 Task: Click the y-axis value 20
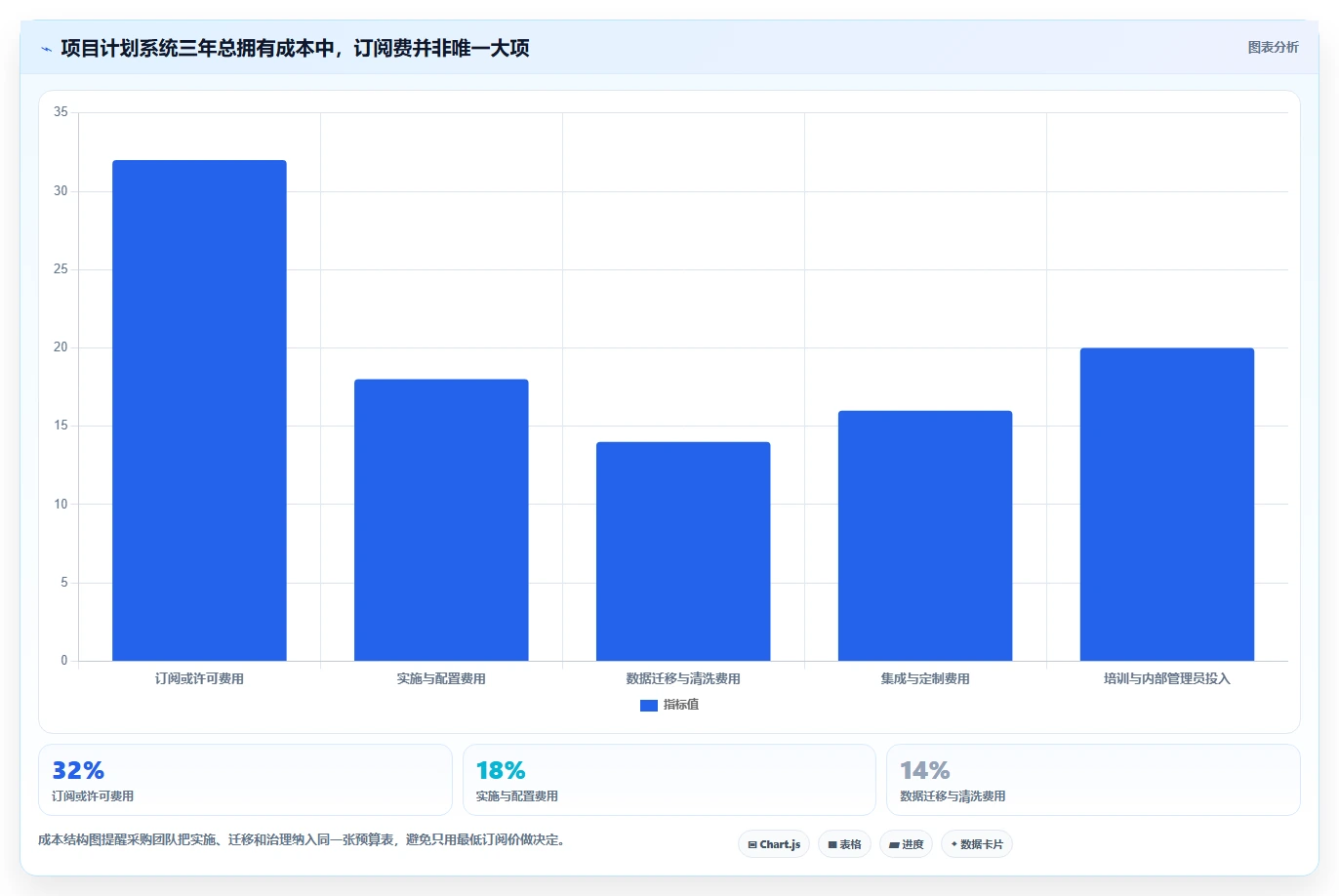[x=61, y=347]
